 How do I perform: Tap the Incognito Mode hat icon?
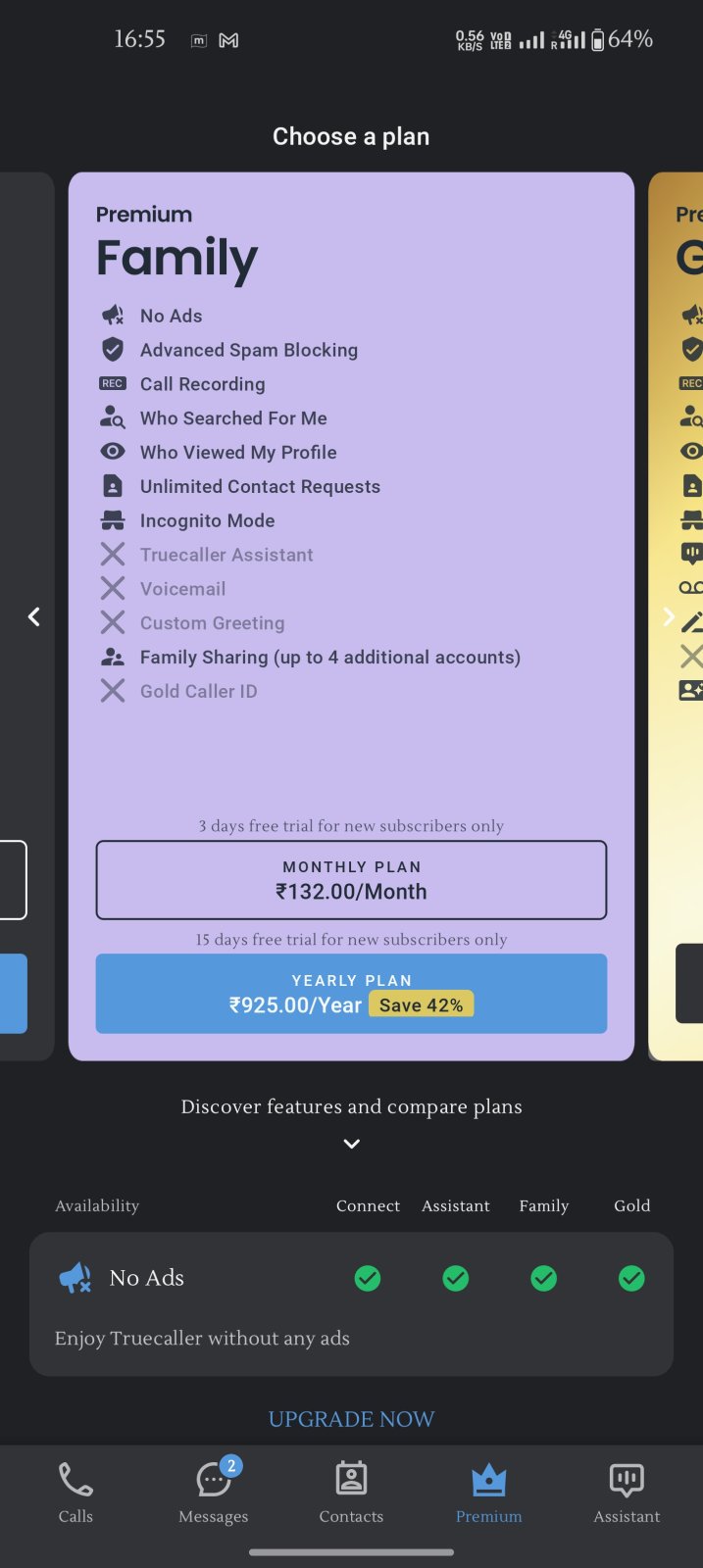(x=113, y=520)
